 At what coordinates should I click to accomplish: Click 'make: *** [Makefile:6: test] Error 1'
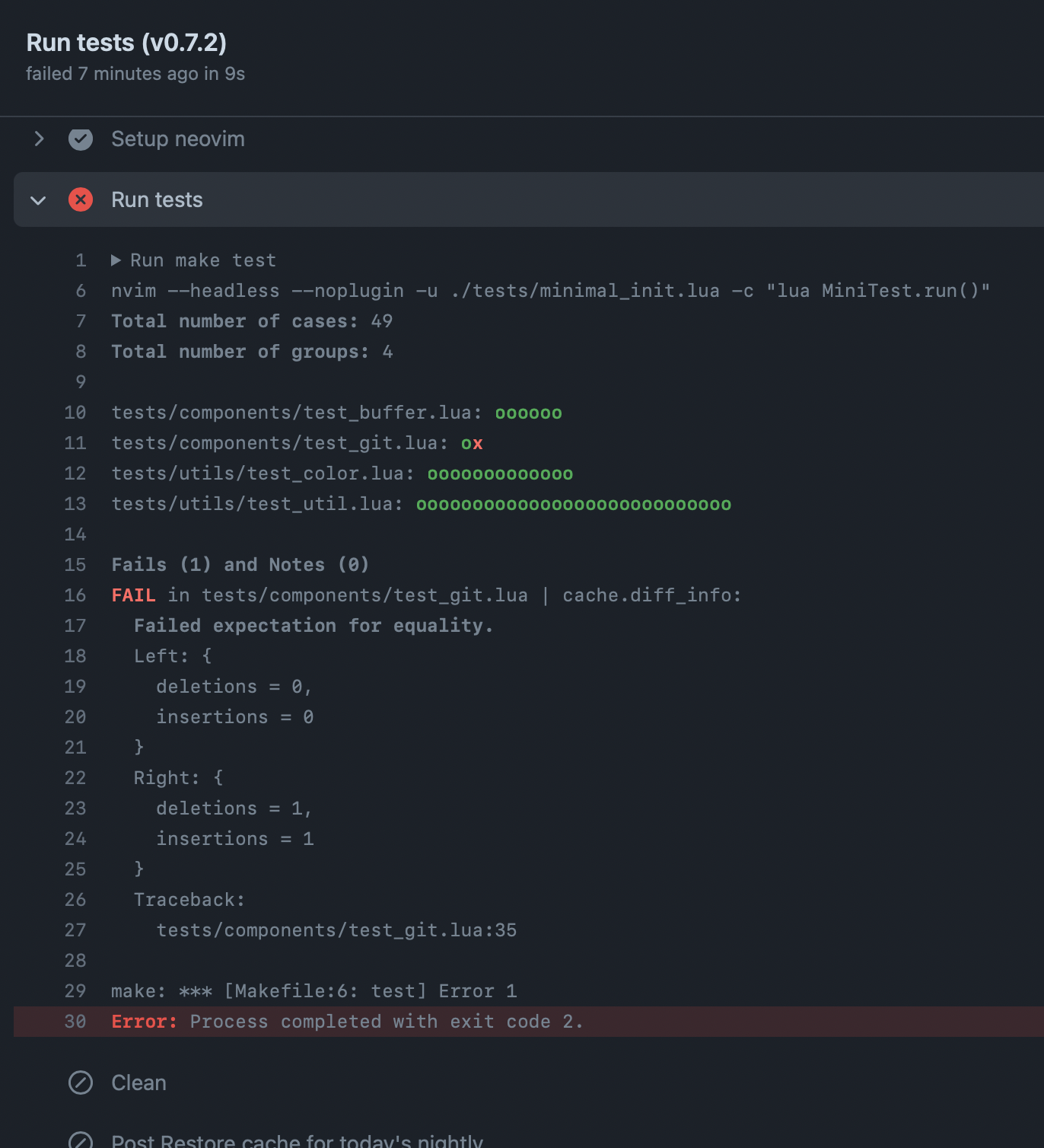pos(314,991)
